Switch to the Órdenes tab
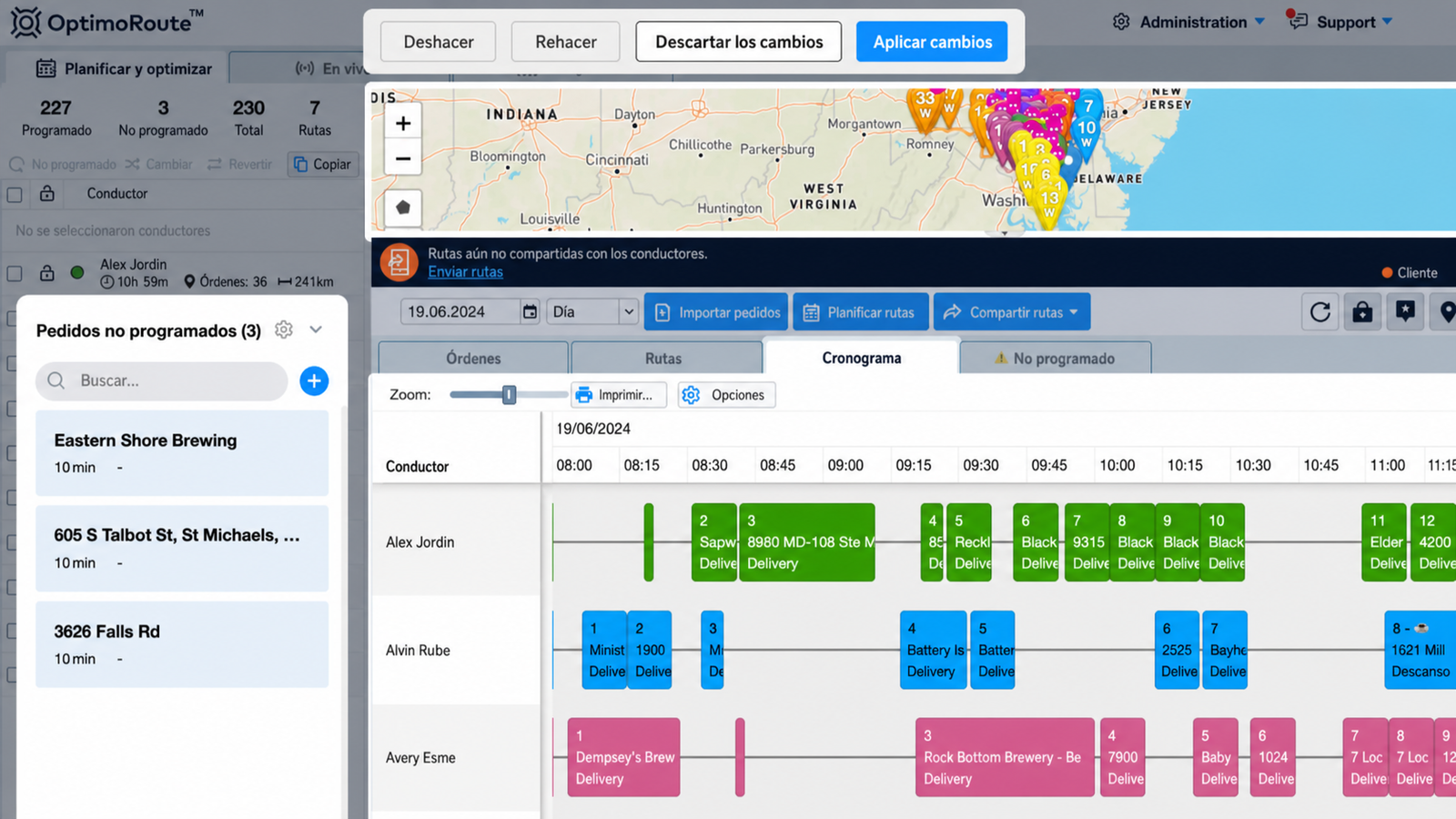Image resolution: width=1456 pixels, height=819 pixels. (x=473, y=358)
